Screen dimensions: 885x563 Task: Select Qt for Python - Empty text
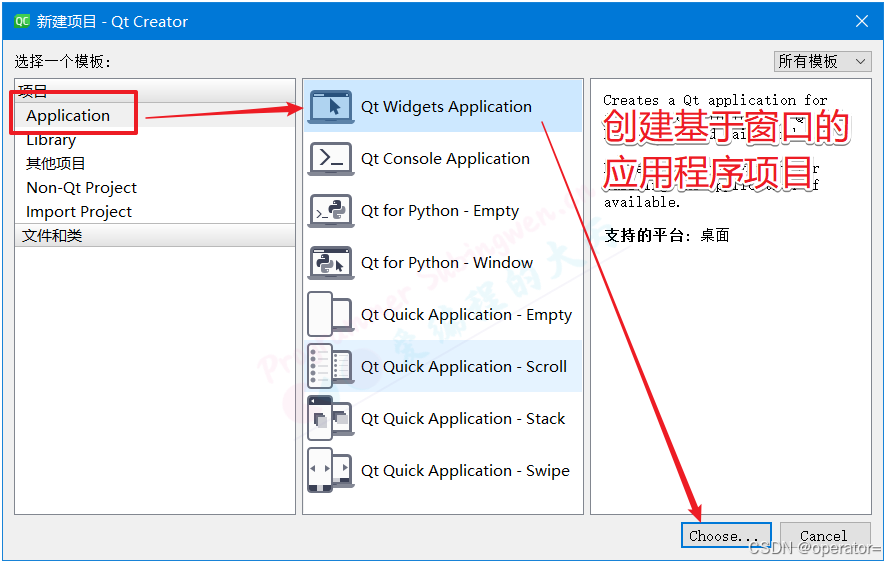point(440,211)
